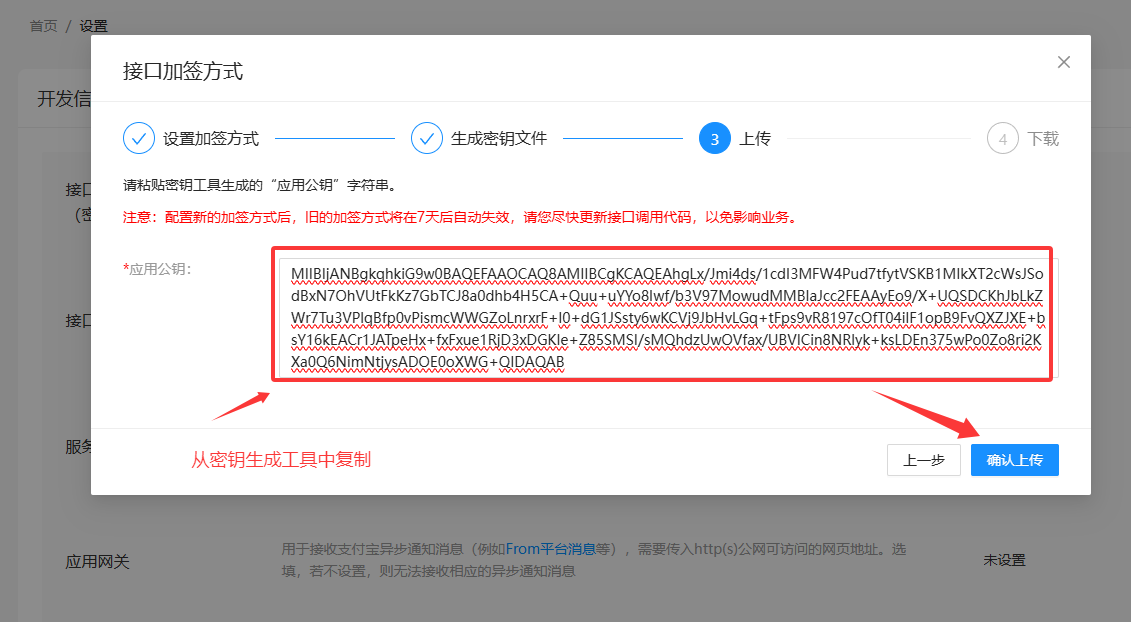
Task: Click the checkmark icon for 生成密钥文件 step
Action: 428,138
